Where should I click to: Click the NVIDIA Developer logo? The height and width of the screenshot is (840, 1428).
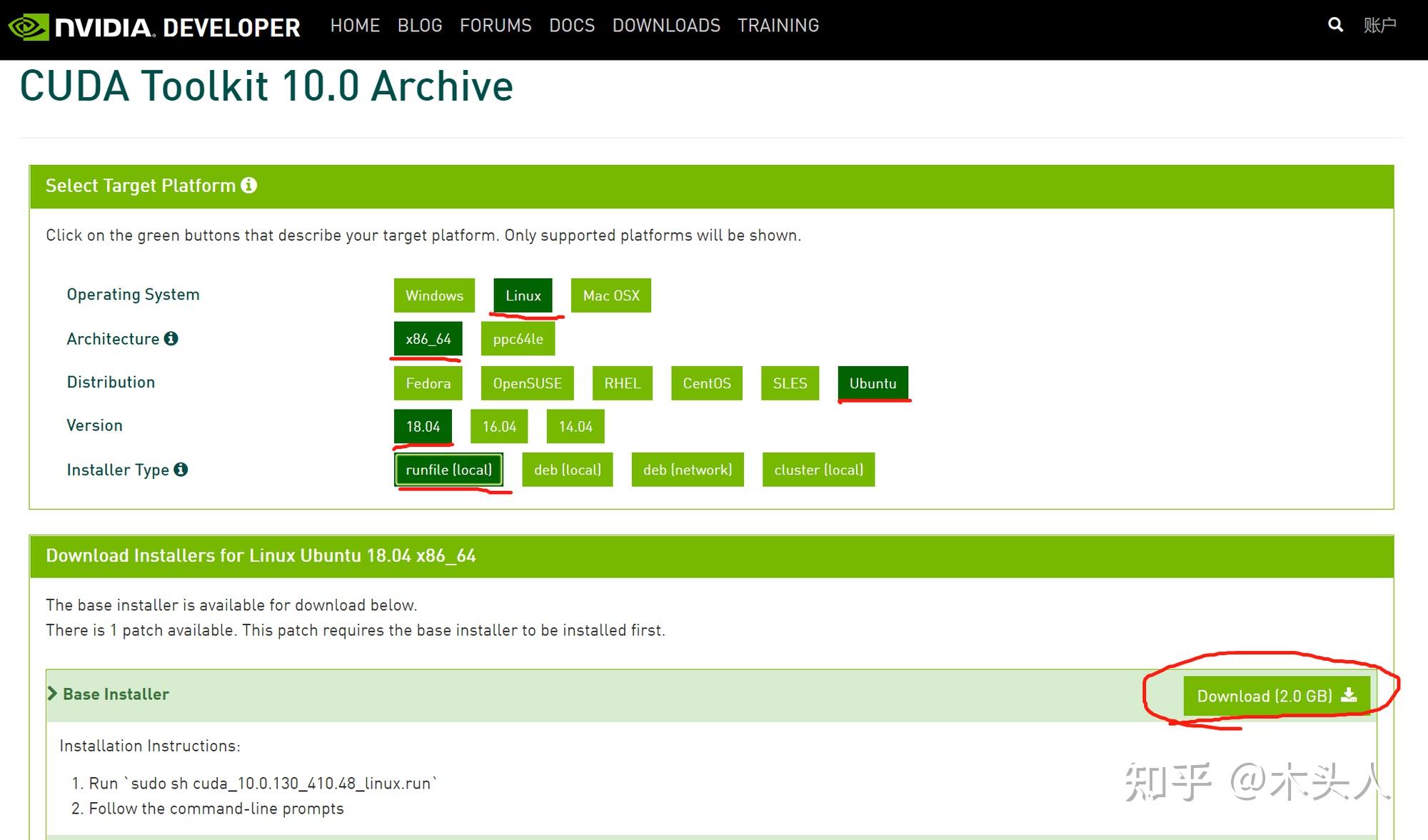click(x=154, y=27)
